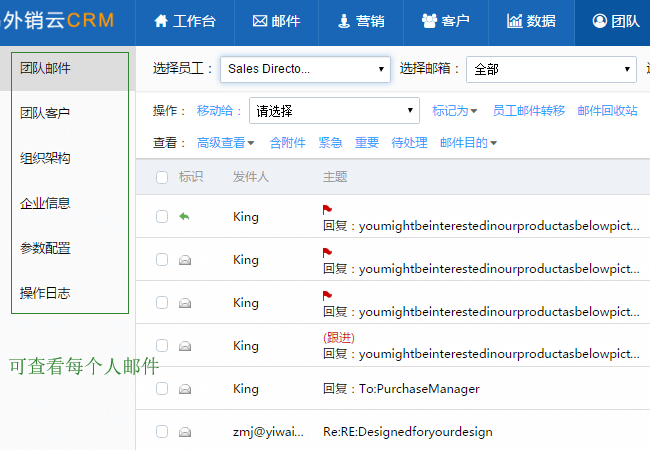Open the Re:RE:Designedforyourdesign mail

408,432
